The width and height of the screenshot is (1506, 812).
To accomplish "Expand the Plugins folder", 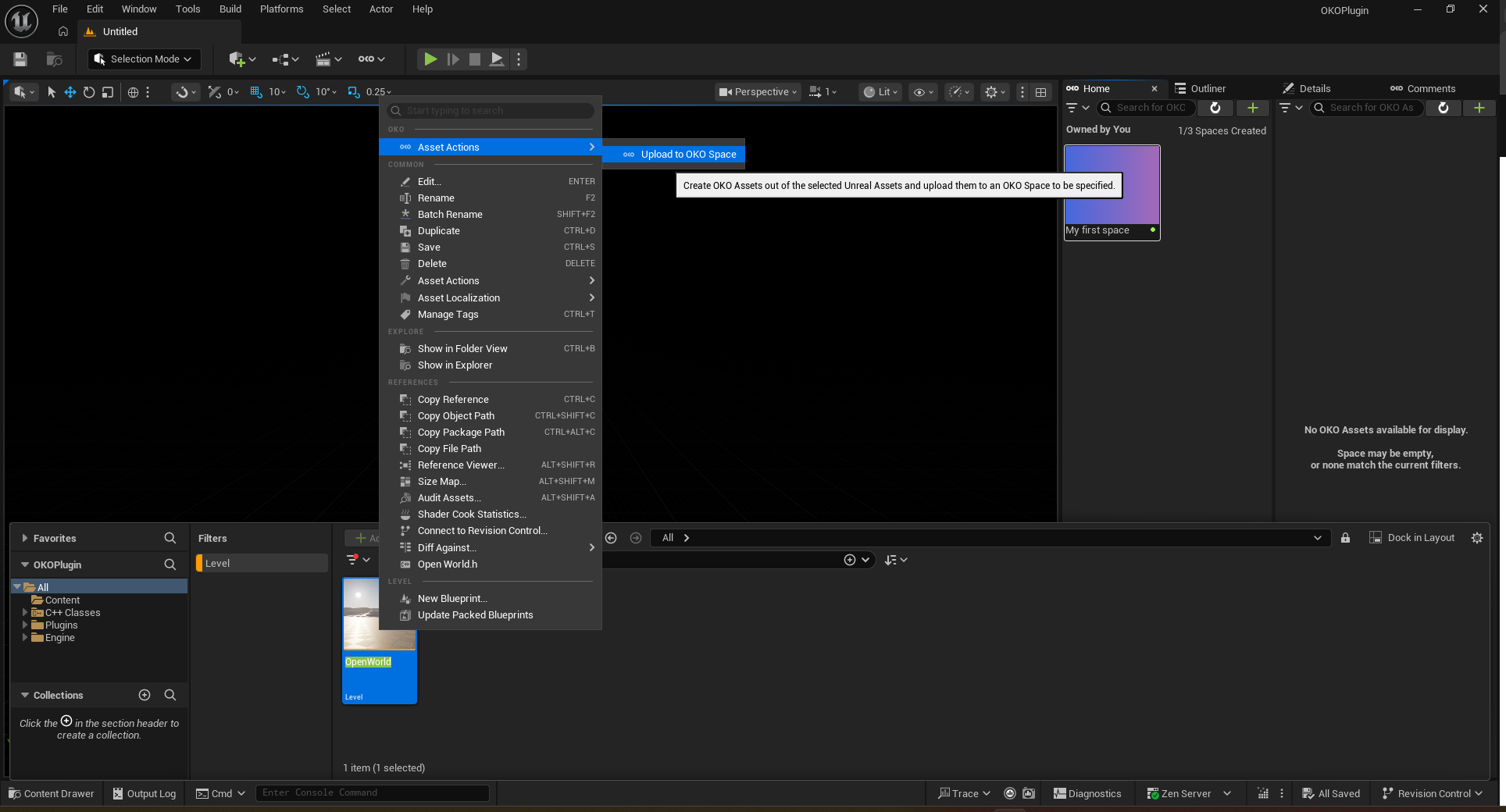I will (25, 625).
